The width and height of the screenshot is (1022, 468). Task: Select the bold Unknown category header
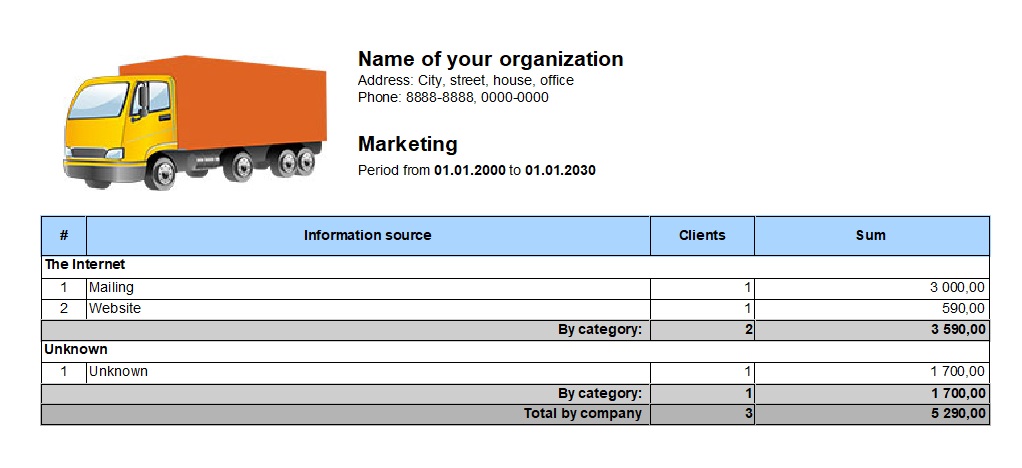pos(76,350)
